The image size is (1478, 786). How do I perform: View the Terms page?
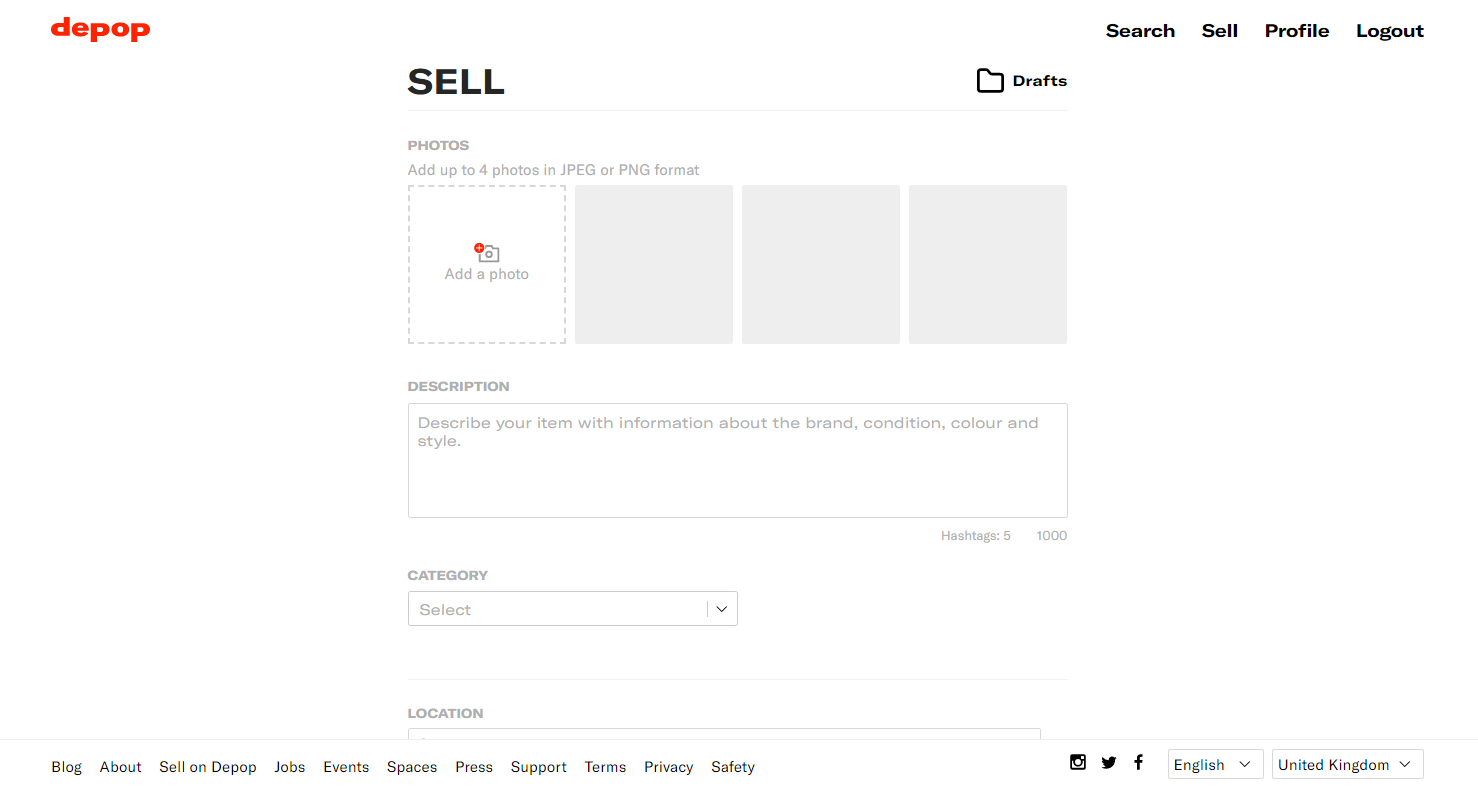coord(605,767)
